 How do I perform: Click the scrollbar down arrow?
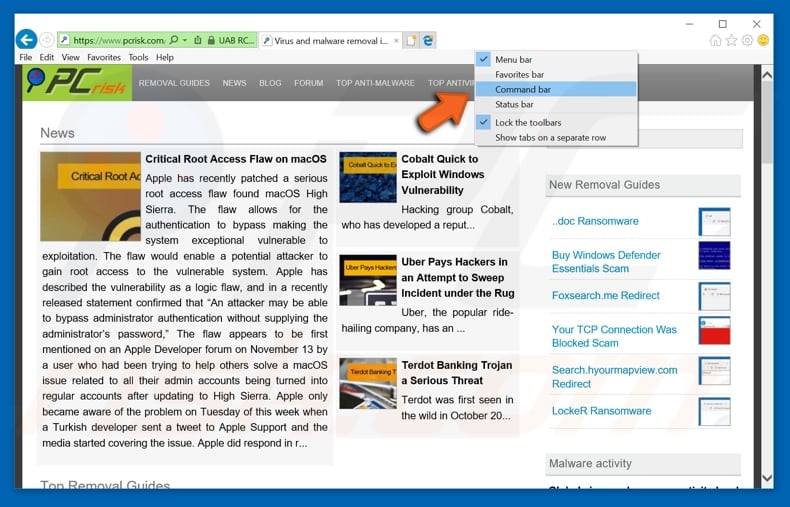pos(767,478)
